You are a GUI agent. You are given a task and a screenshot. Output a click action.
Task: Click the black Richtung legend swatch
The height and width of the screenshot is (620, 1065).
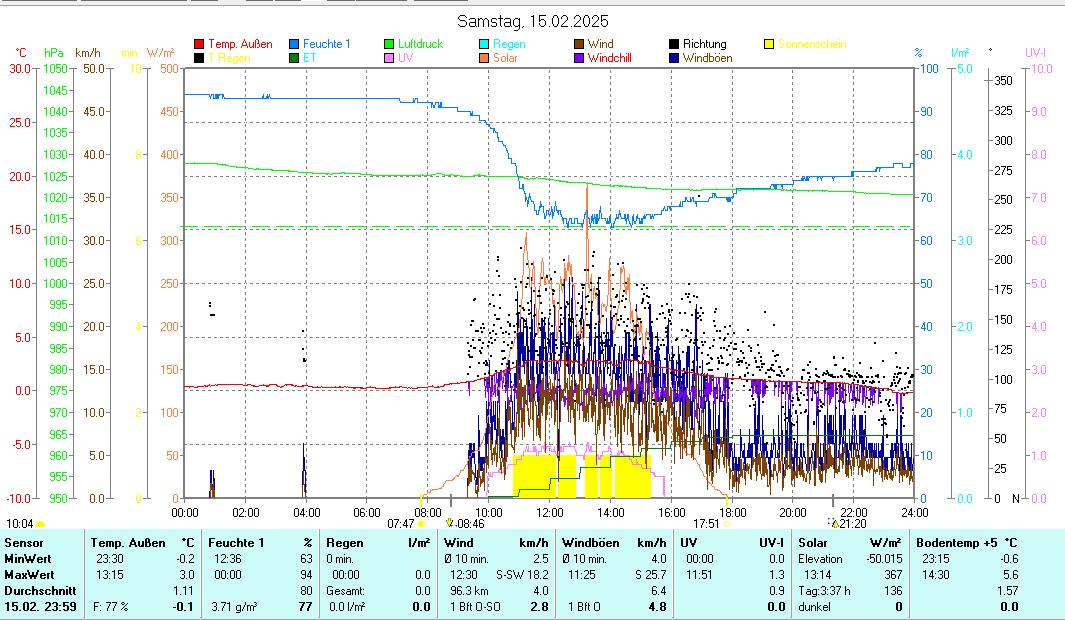pos(675,44)
